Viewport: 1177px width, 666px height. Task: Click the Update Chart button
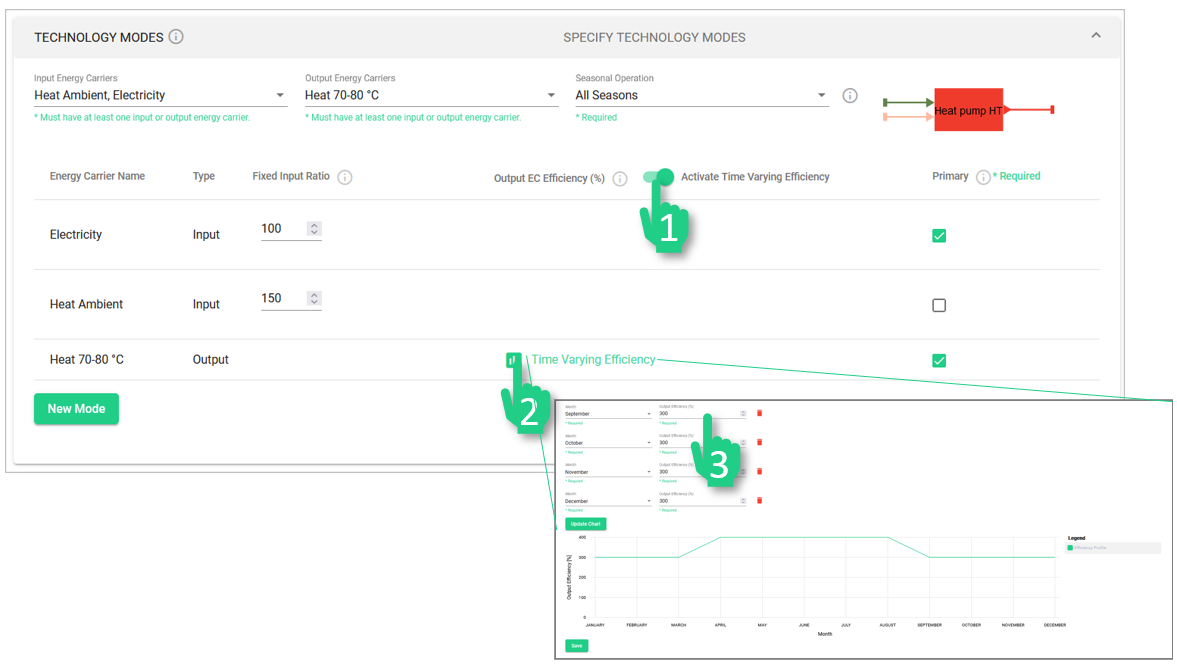click(x=585, y=524)
